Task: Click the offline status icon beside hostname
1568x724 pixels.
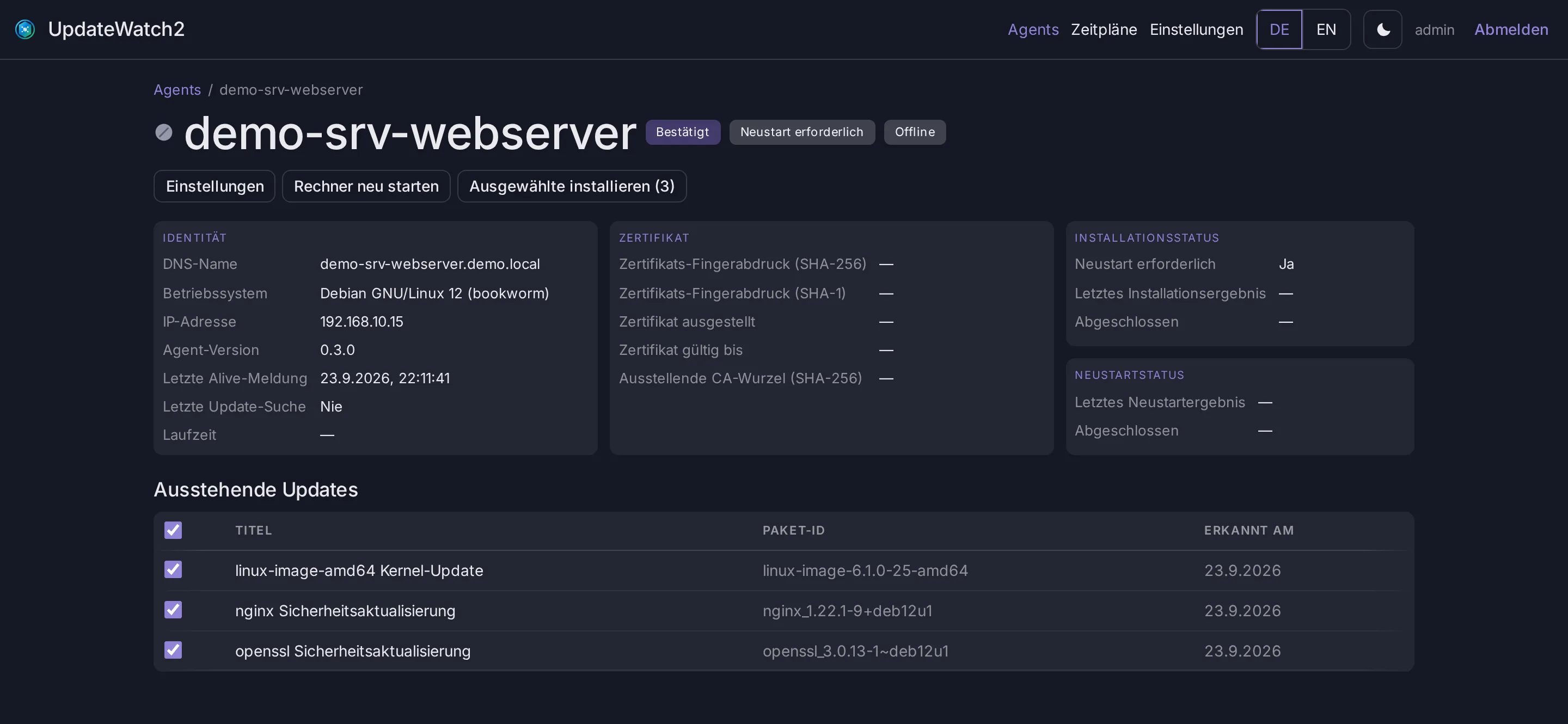Action: [x=164, y=132]
